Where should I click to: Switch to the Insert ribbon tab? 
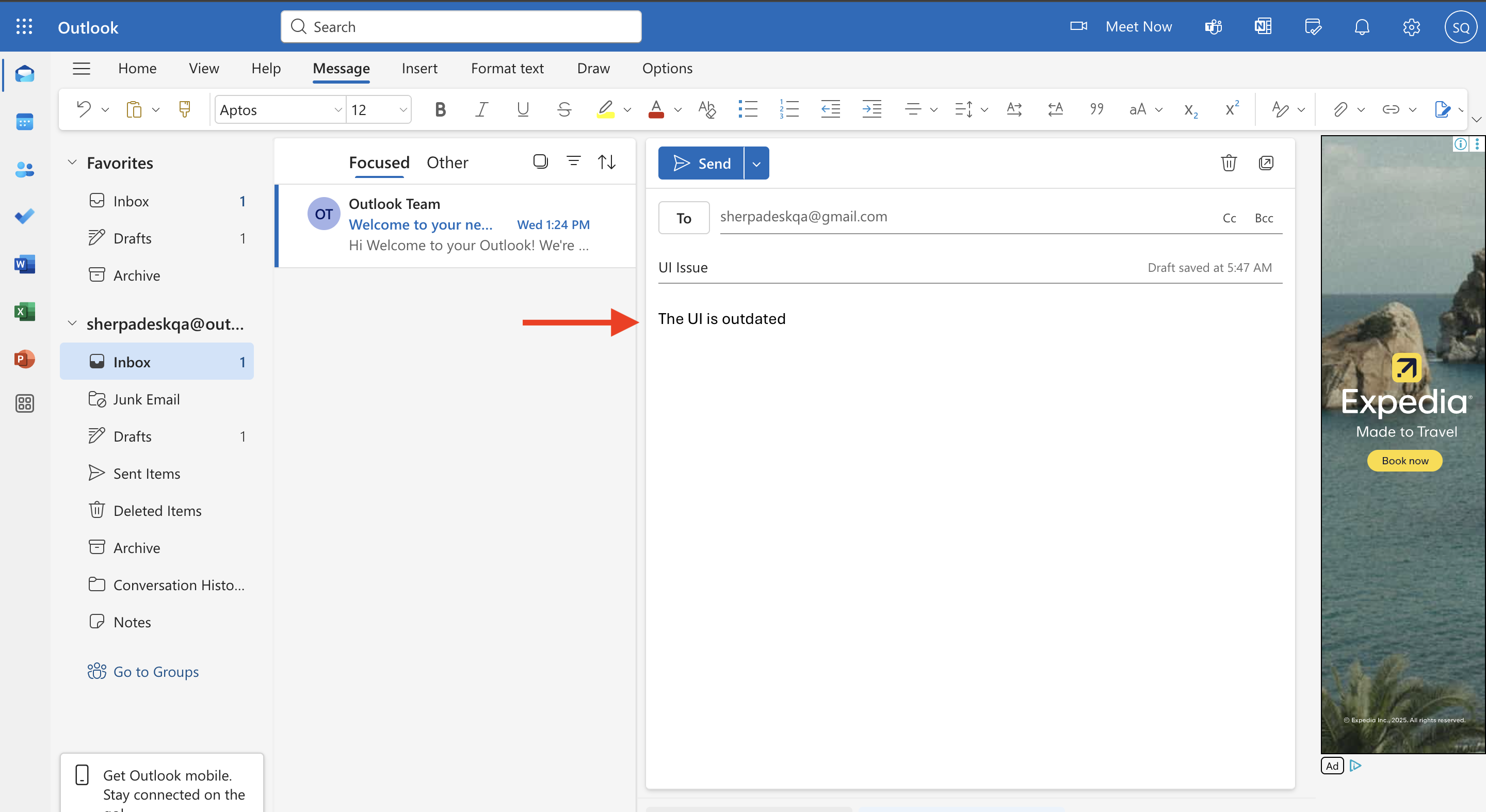tap(419, 68)
